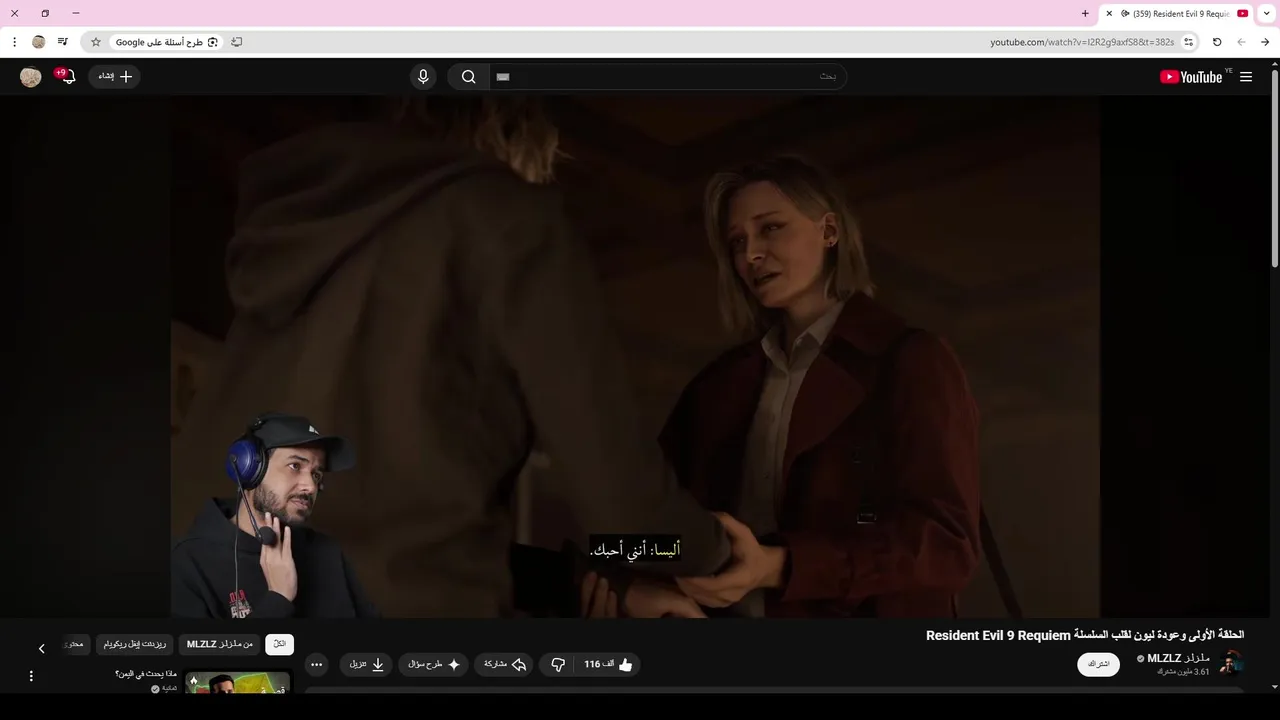Dislike the video with thumbs down

[x=558, y=664]
